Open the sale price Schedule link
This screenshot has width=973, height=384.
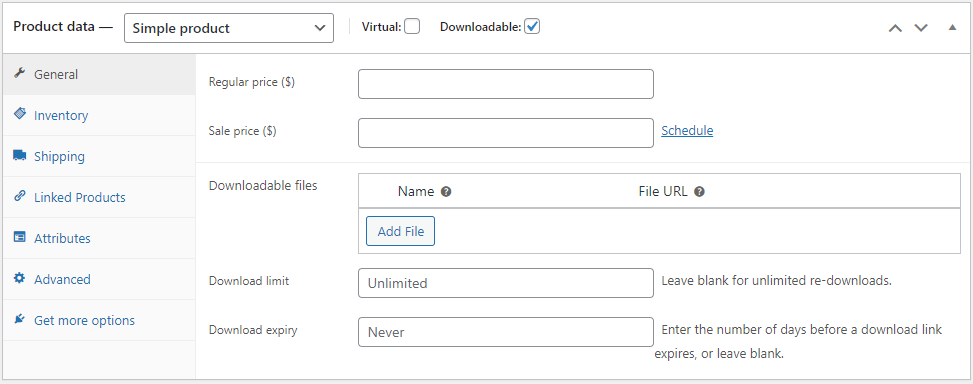point(687,131)
